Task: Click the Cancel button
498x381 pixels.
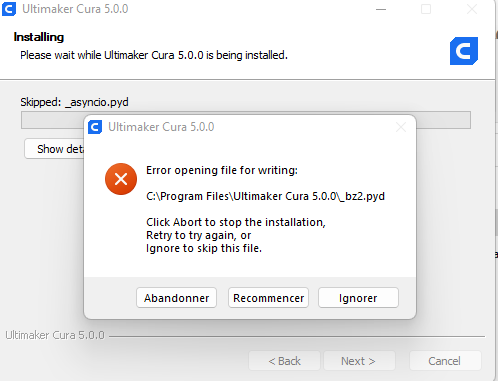Action: (x=444, y=361)
